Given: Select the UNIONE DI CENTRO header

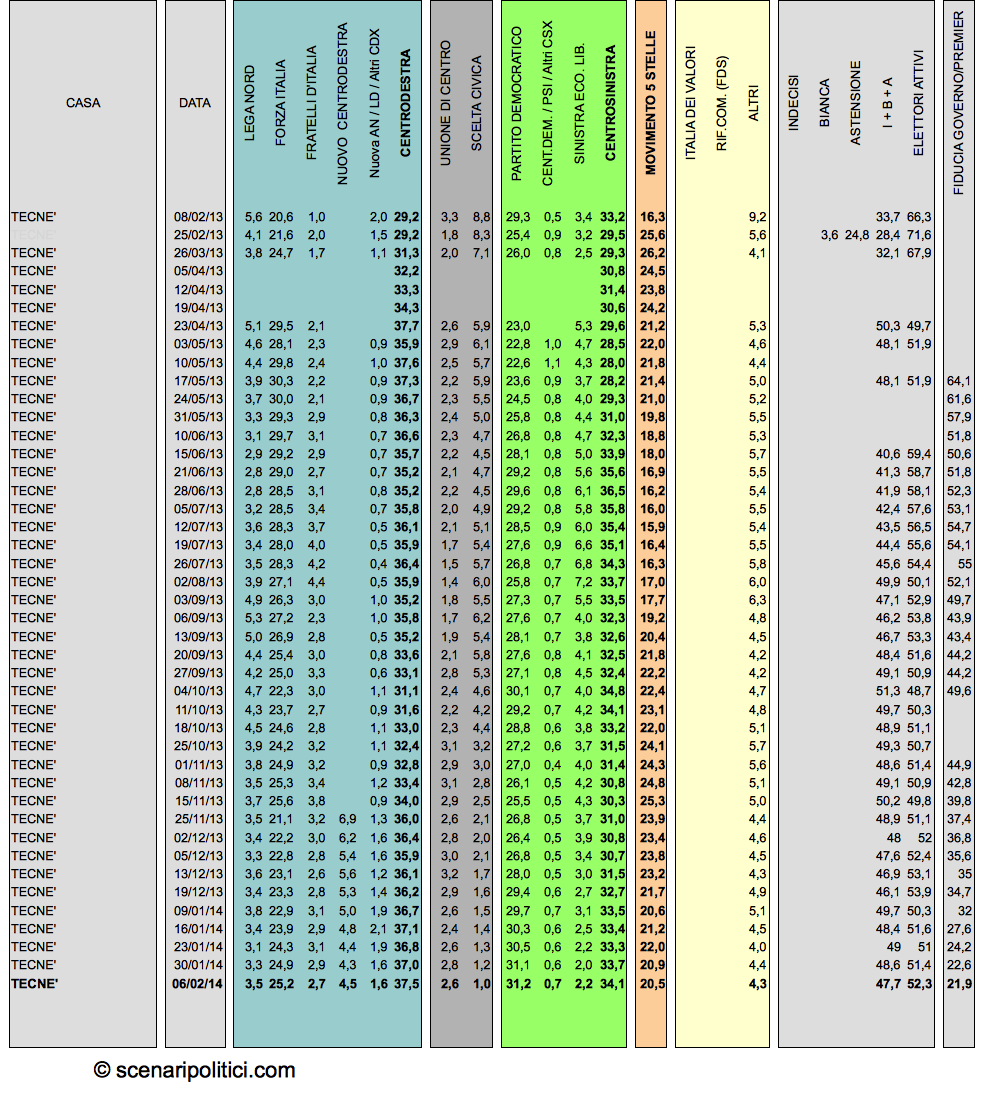Looking at the screenshot, I should [x=445, y=103].
